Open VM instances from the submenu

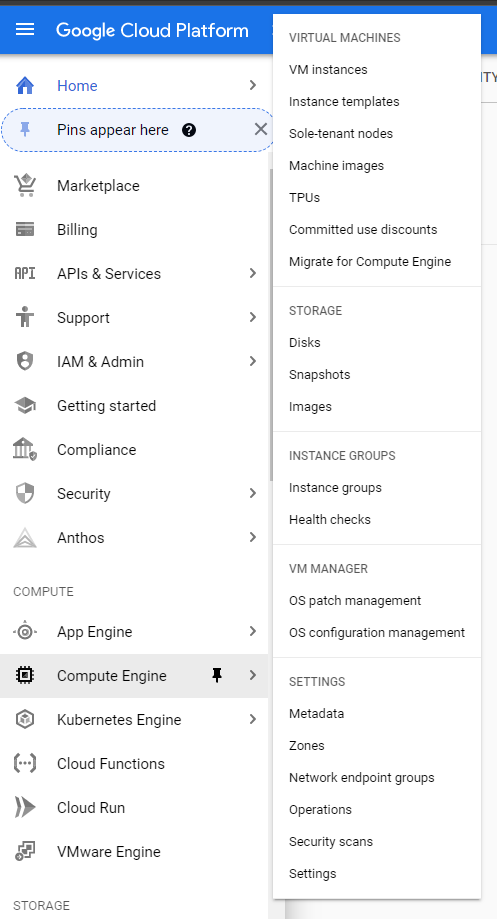click(328, 70)
